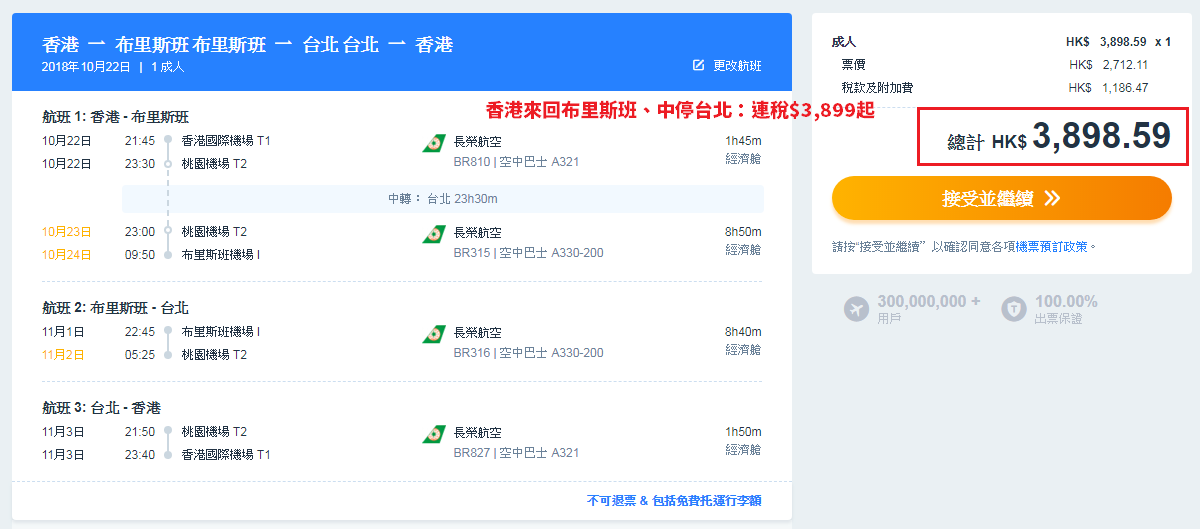Open the 機票預訂政策 policy link

(1052, 245)
